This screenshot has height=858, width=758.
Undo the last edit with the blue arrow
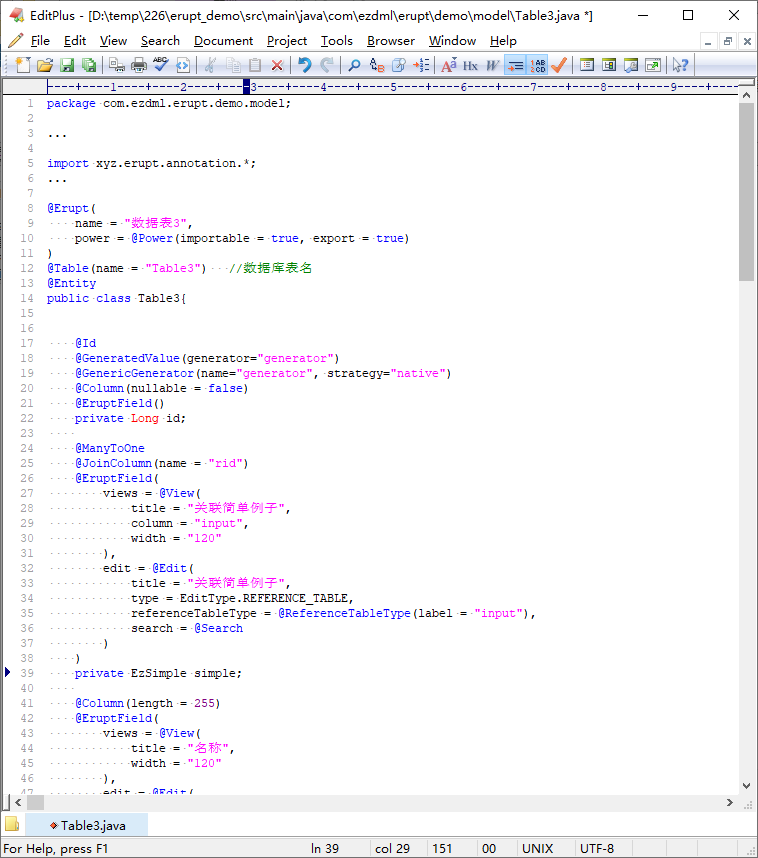point(305,65)
